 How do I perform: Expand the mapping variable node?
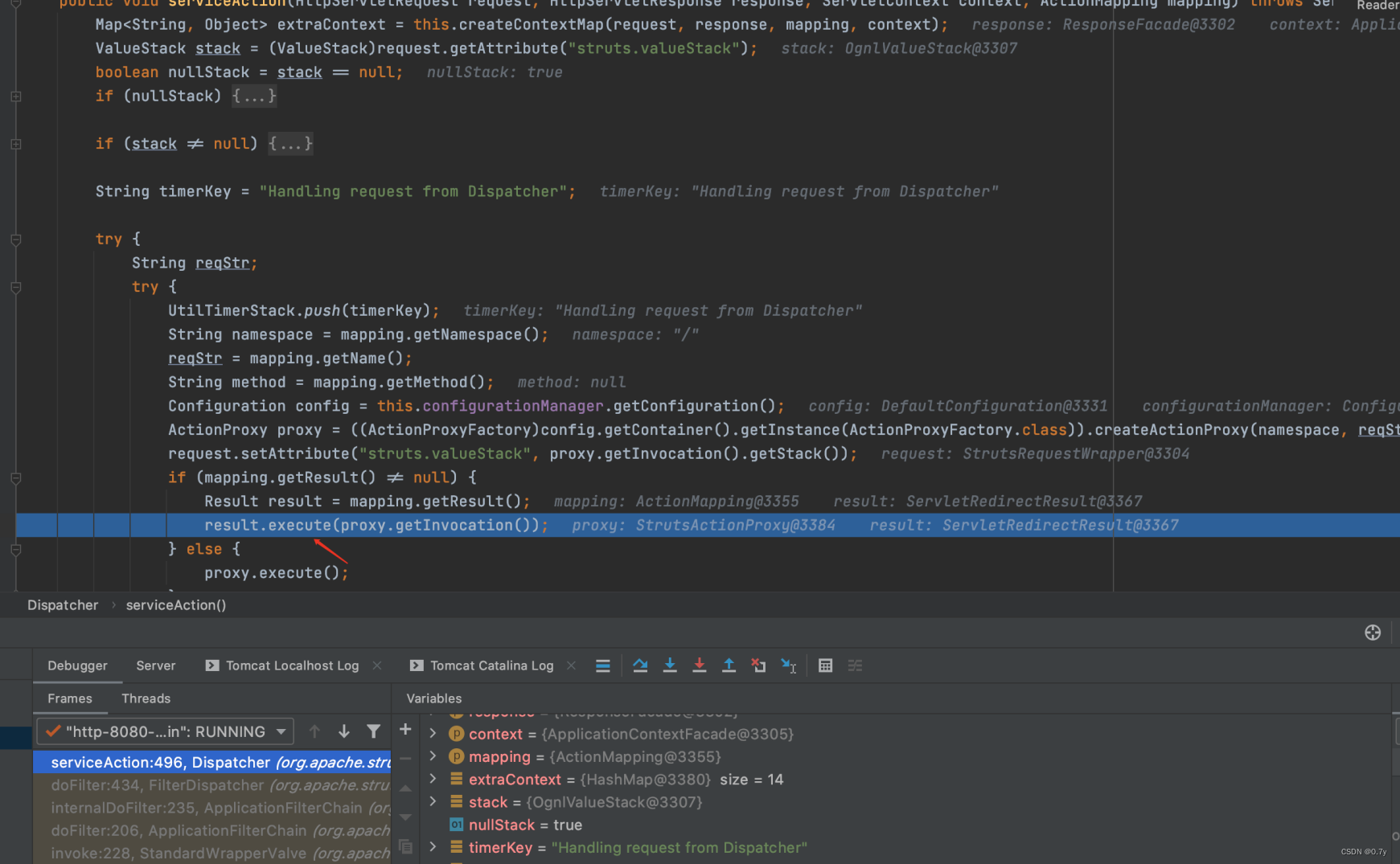433,756
